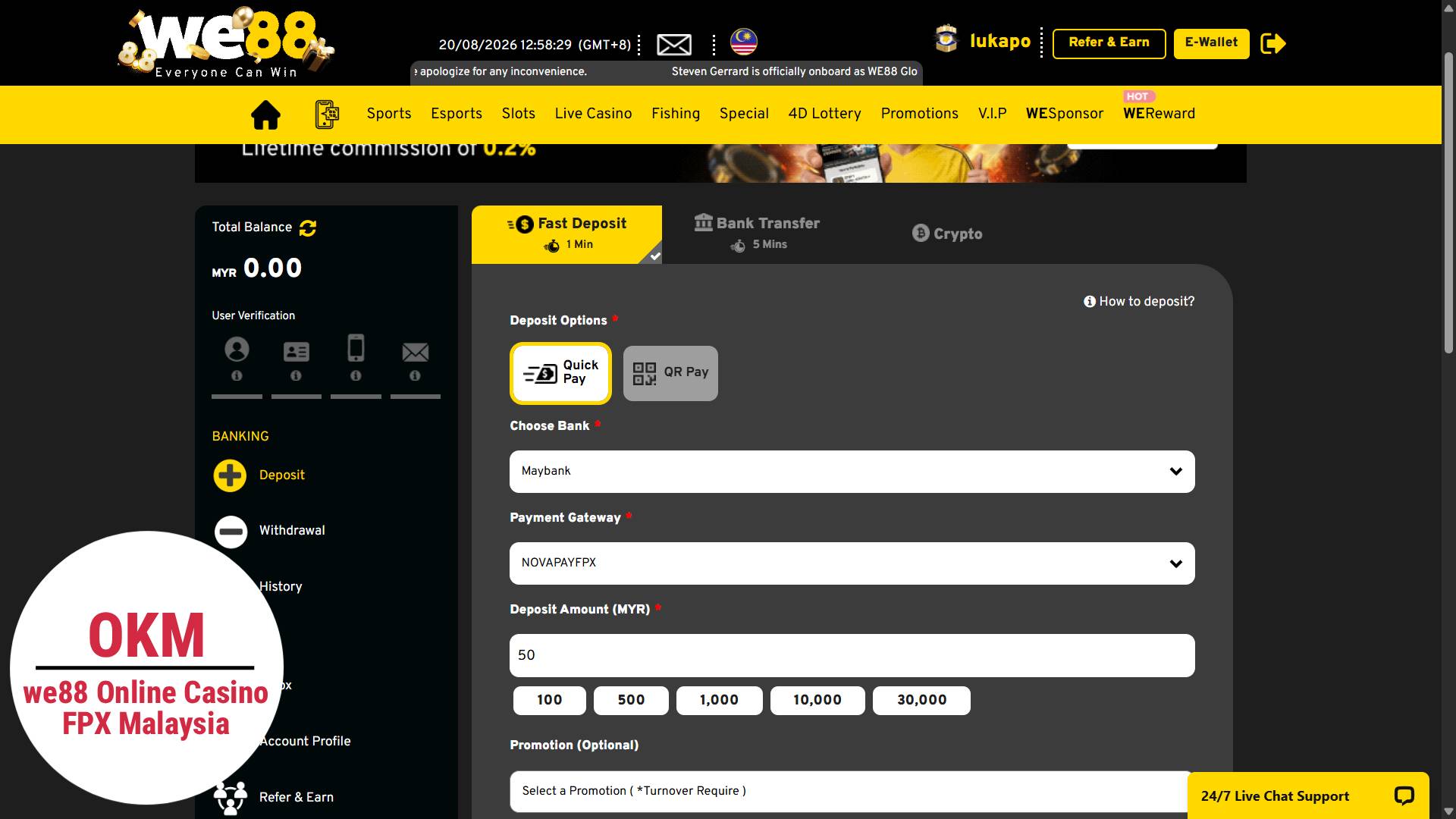Click the Refer & Earn sidebar icon
1456x819 pixels.
230,798
